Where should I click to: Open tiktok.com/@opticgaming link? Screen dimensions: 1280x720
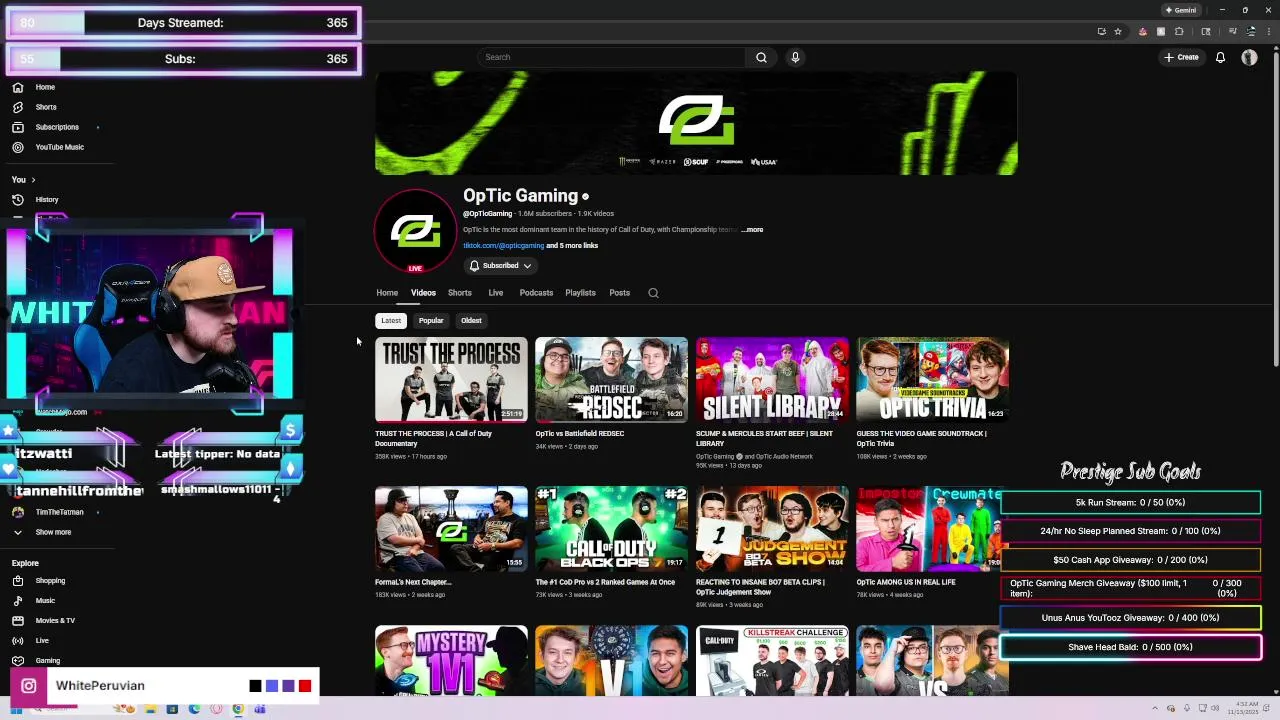[503, 246]
